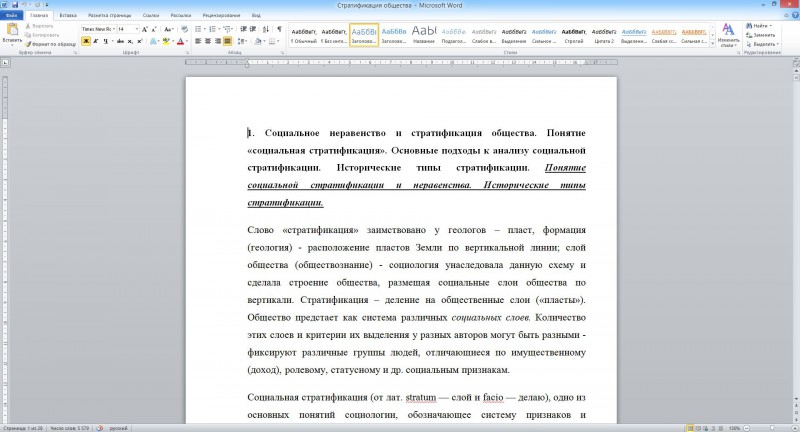Align the paragraph text to the left
800x432 pixels.
198,41
